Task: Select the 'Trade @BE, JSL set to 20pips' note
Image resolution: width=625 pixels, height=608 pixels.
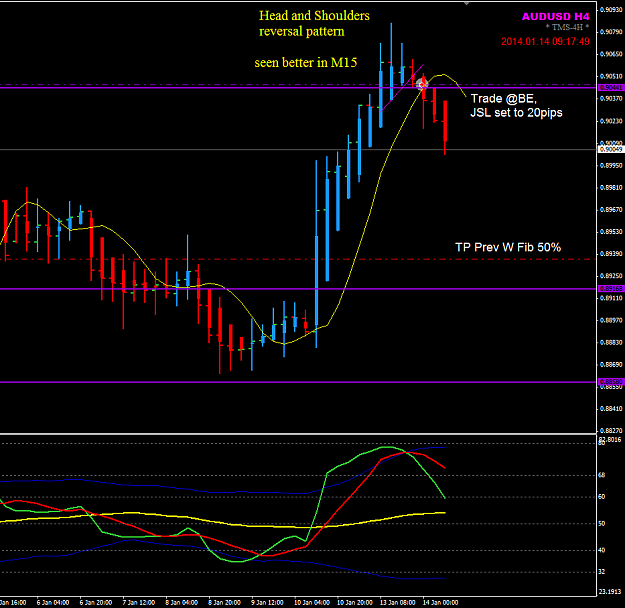Action: tap(516, 106)
